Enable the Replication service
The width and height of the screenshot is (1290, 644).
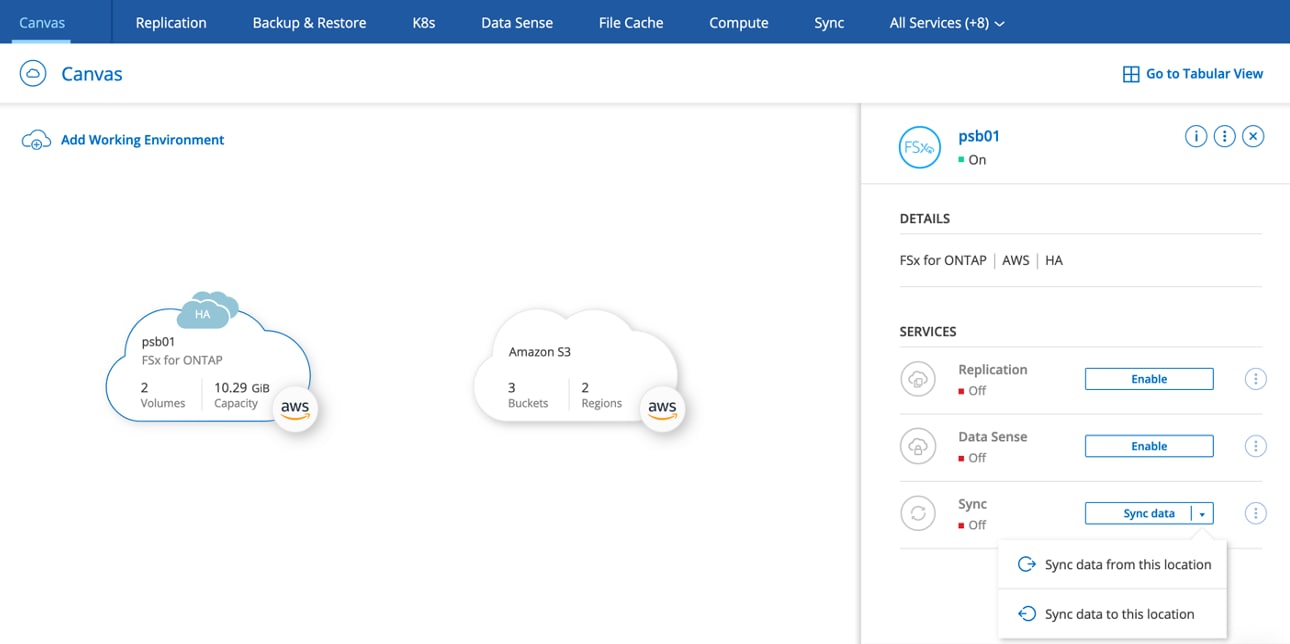pyautogui.click(x=1148, y=379)
